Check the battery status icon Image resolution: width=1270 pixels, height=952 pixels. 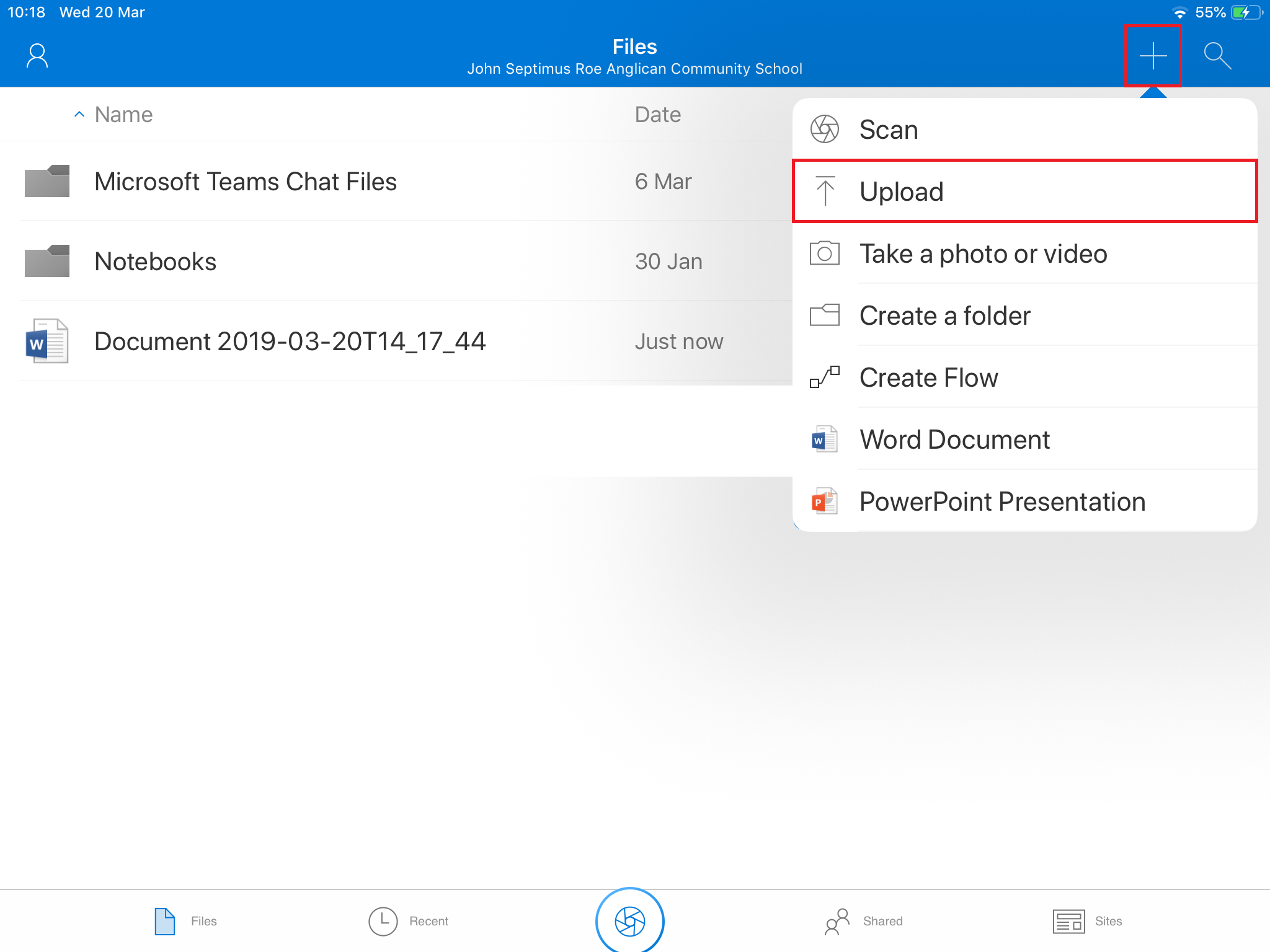click(x=1246, y=12)
